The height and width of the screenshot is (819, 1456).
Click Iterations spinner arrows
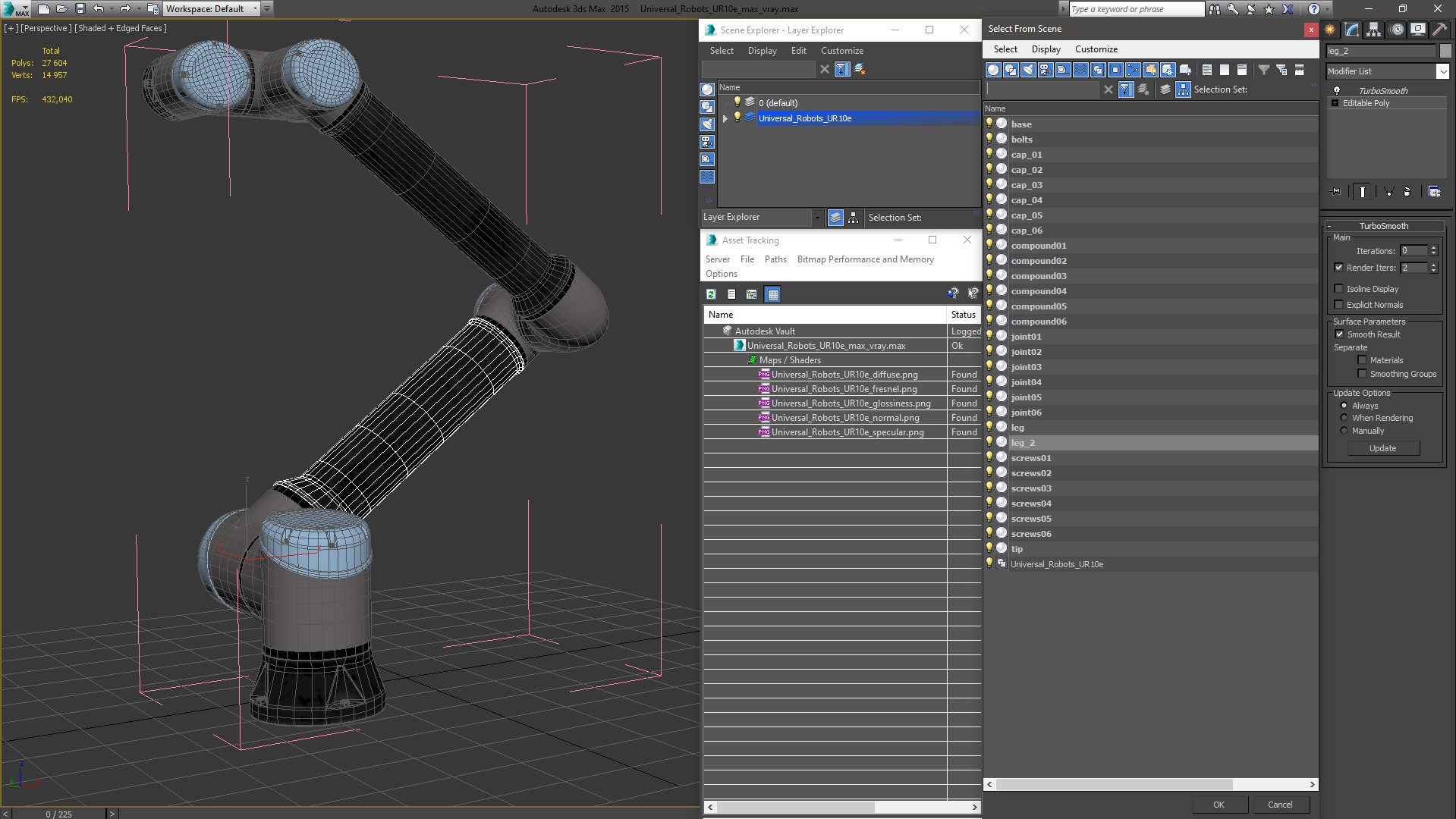tap(1433, 251)
